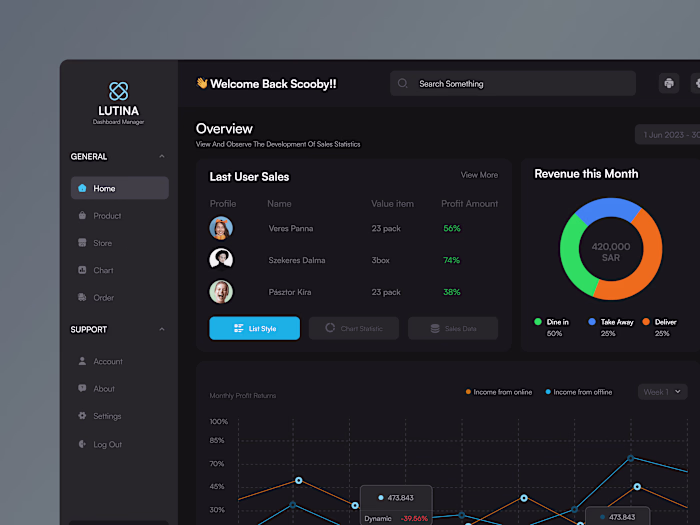Click the Overview heading
The image size is (700, 525).
(x=224, y=129)
